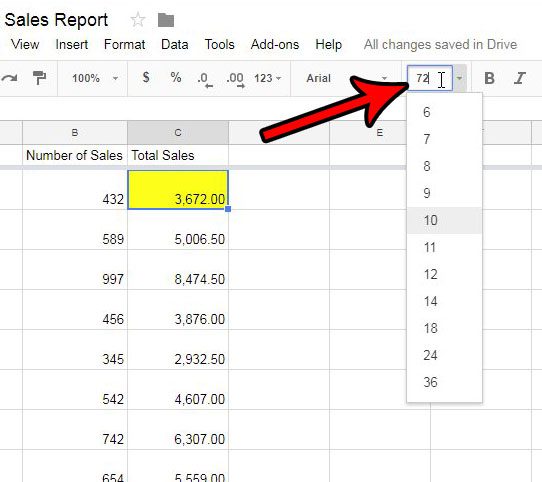Click the font size input field showing 72
The image size is (542, 482).
[430, 78]
